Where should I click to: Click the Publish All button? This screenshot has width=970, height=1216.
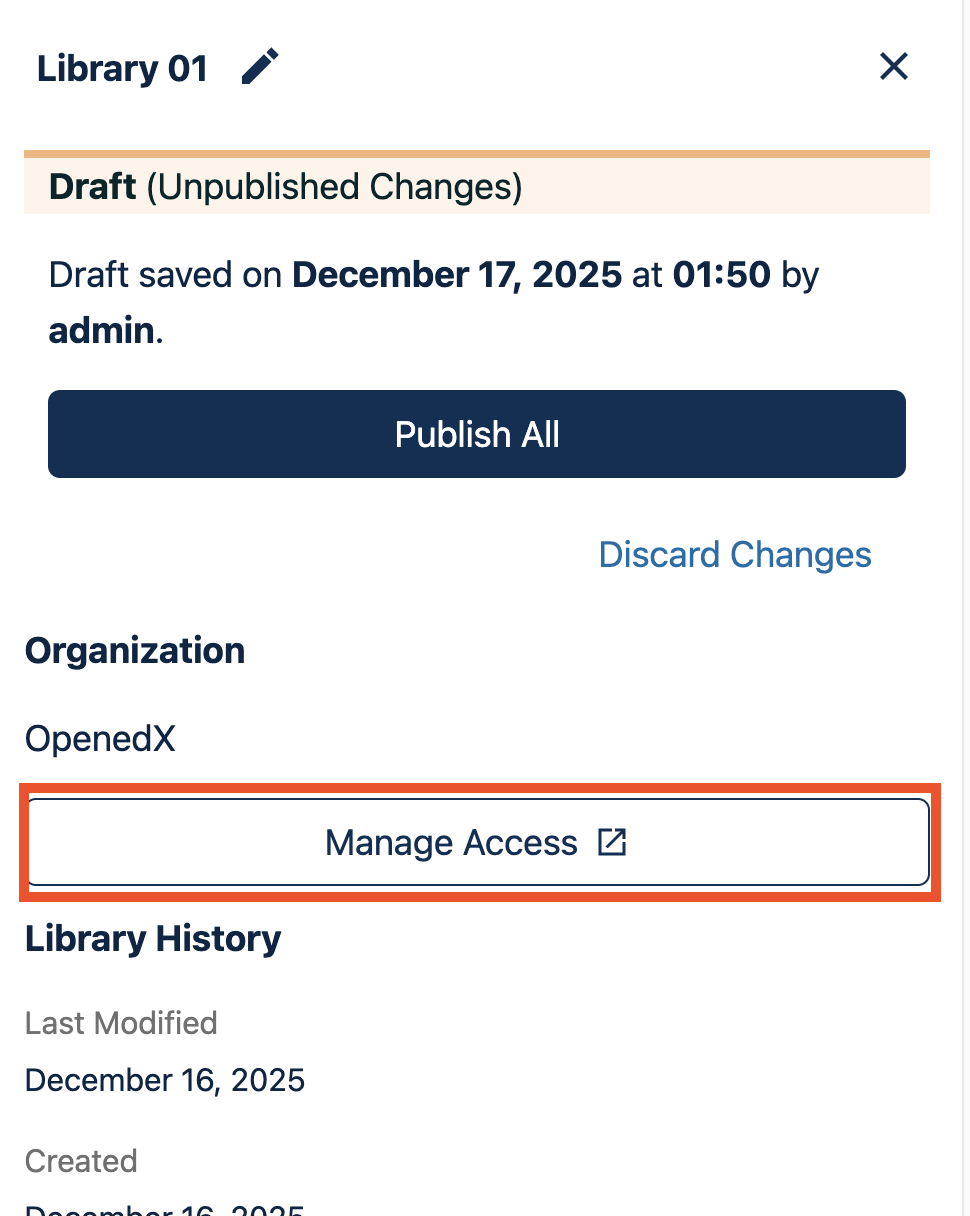(477, 434)
